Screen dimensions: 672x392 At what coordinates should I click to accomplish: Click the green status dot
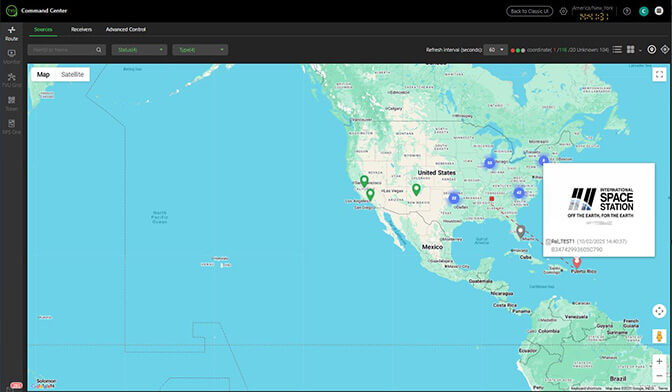(518, 51)
